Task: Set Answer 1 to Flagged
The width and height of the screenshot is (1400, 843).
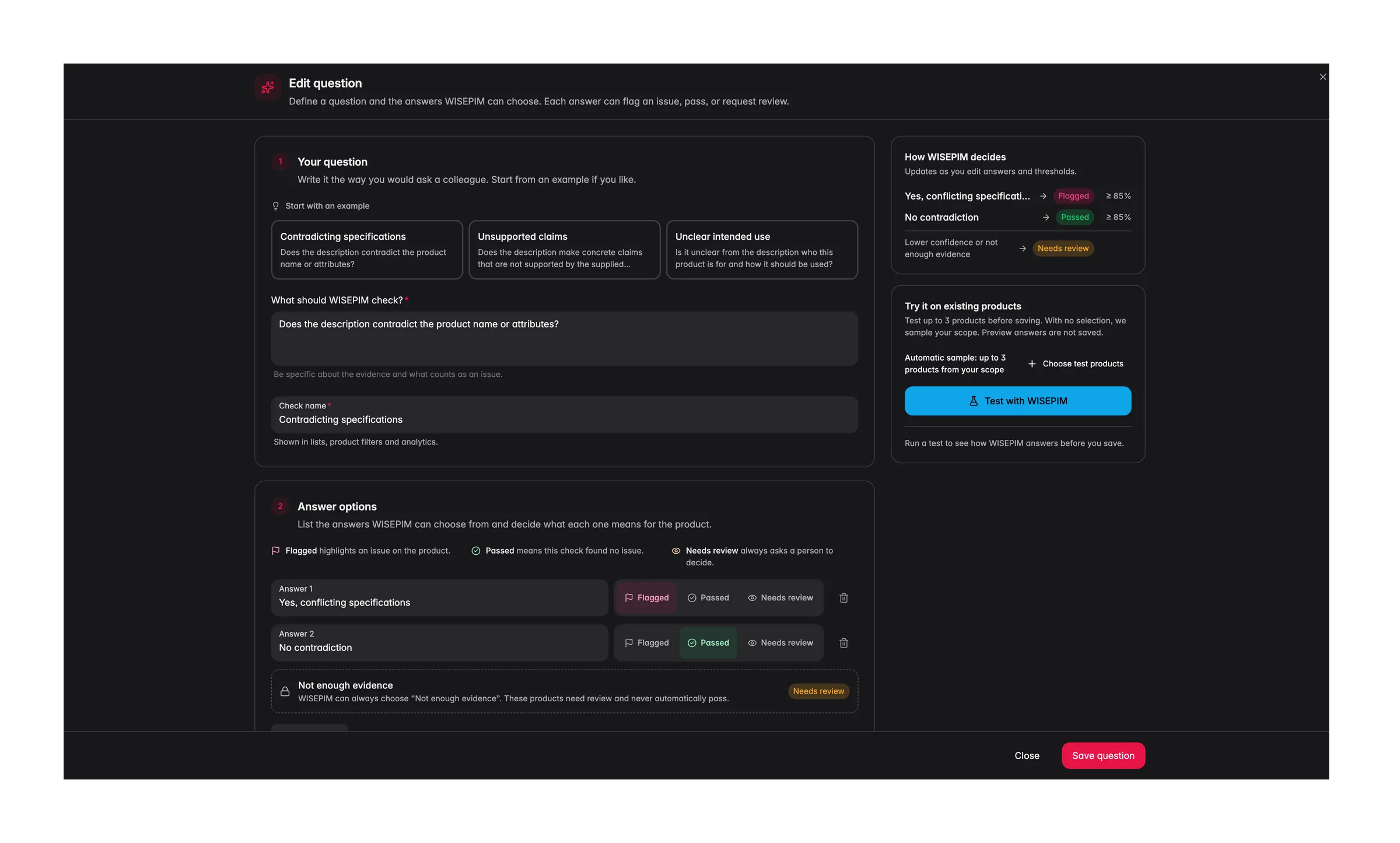Action: [646, 597]
